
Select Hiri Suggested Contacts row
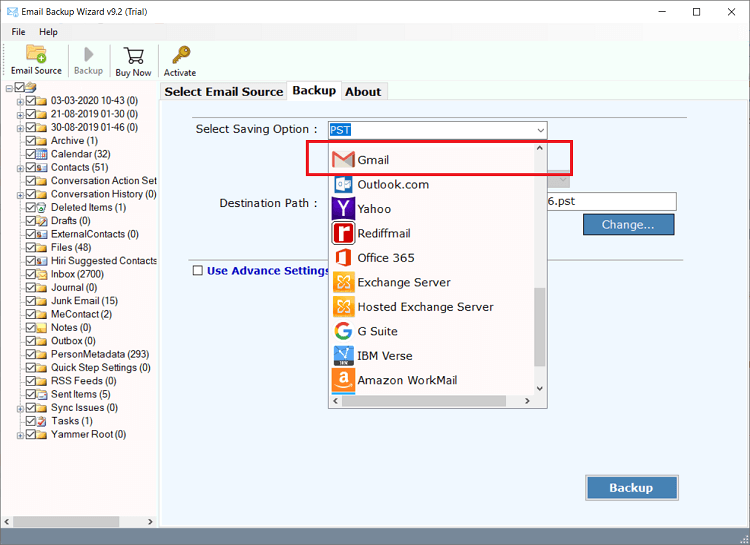coord(104,261)
